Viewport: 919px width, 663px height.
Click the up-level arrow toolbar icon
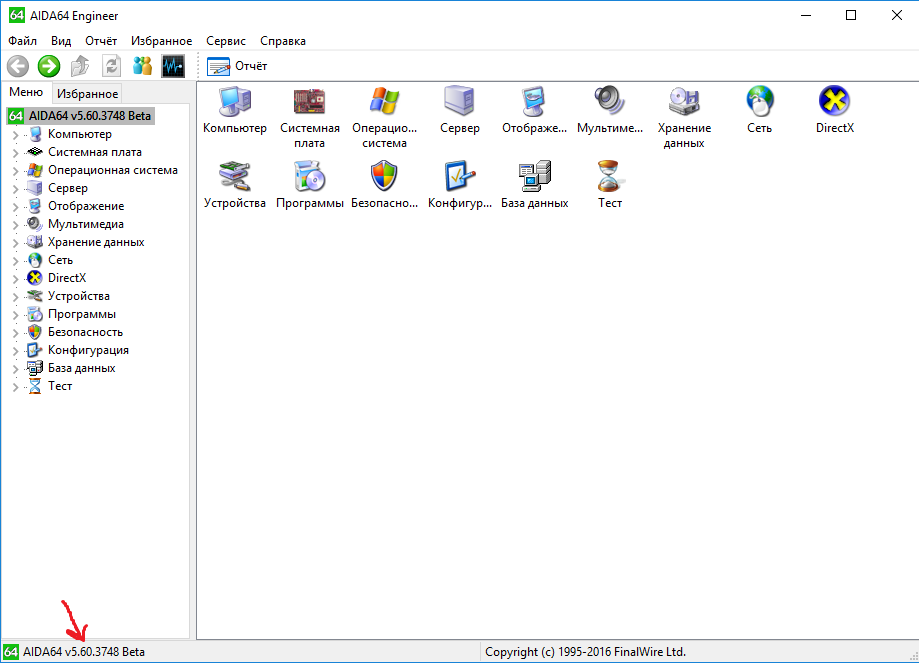click(80, 66)
